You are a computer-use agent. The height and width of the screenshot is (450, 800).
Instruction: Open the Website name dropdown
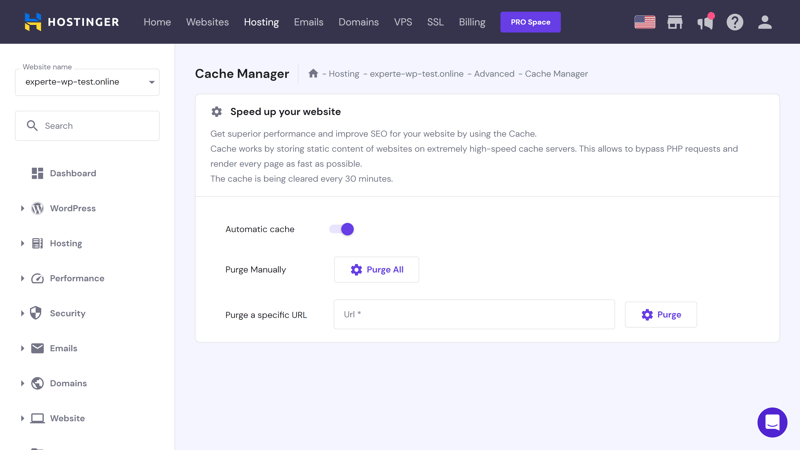(x=87, y=82)
